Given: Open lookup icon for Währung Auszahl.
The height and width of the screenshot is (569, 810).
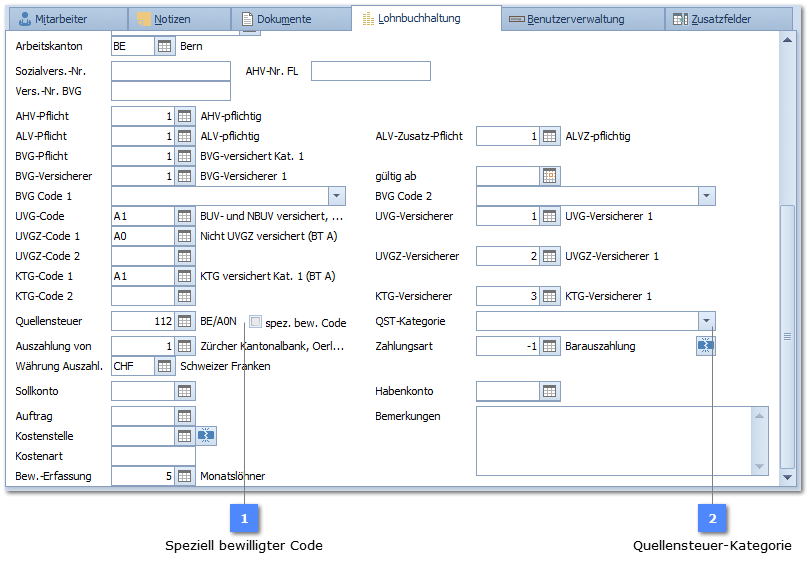Looking at the screenshot, I should 165,366.
